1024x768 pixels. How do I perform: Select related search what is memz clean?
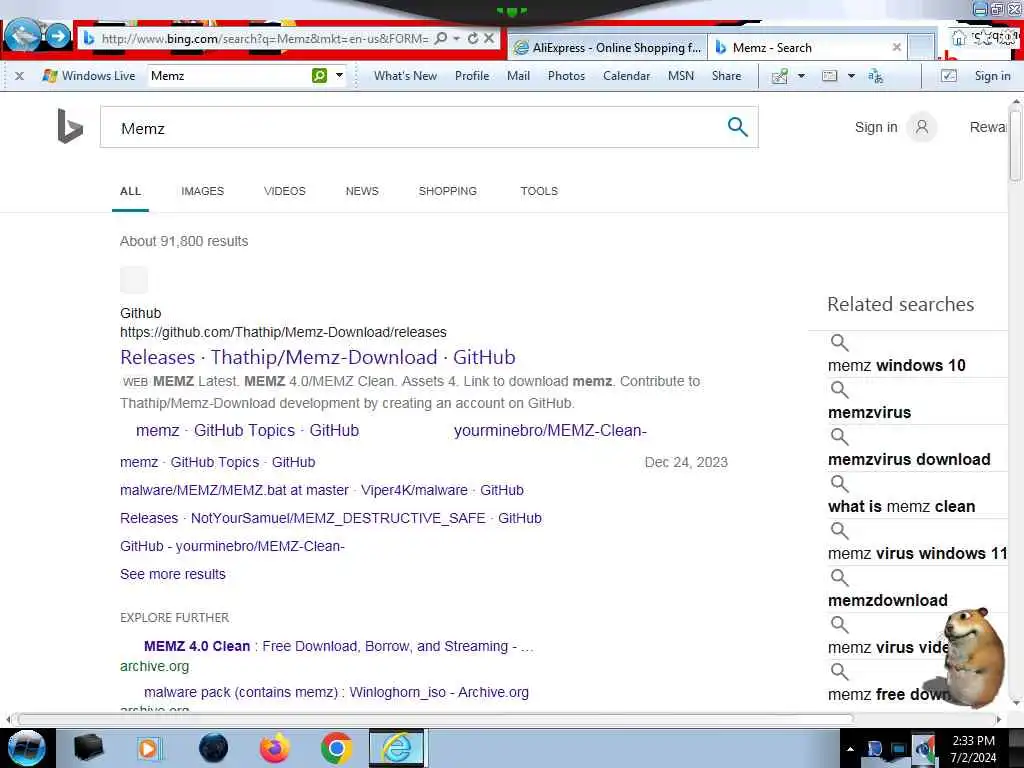point(901,507)
